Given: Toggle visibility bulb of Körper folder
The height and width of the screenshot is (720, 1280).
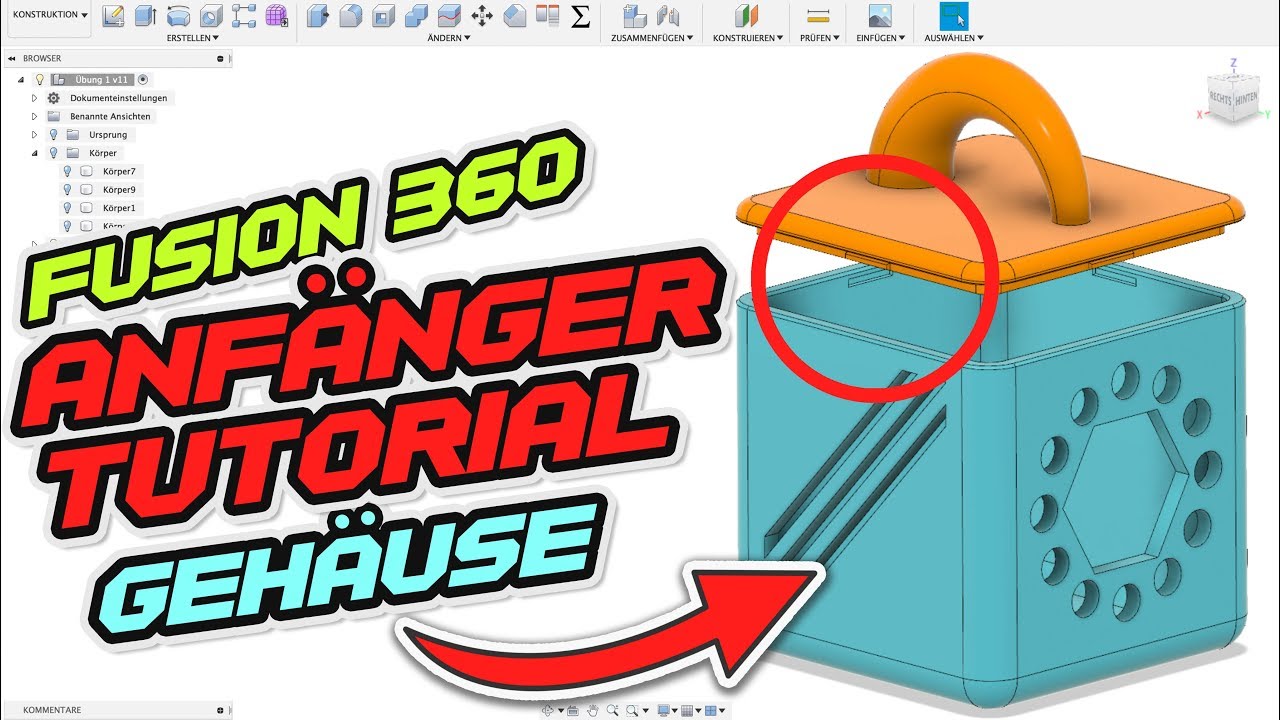Looking at the screenshot, I should pos(54,153).
